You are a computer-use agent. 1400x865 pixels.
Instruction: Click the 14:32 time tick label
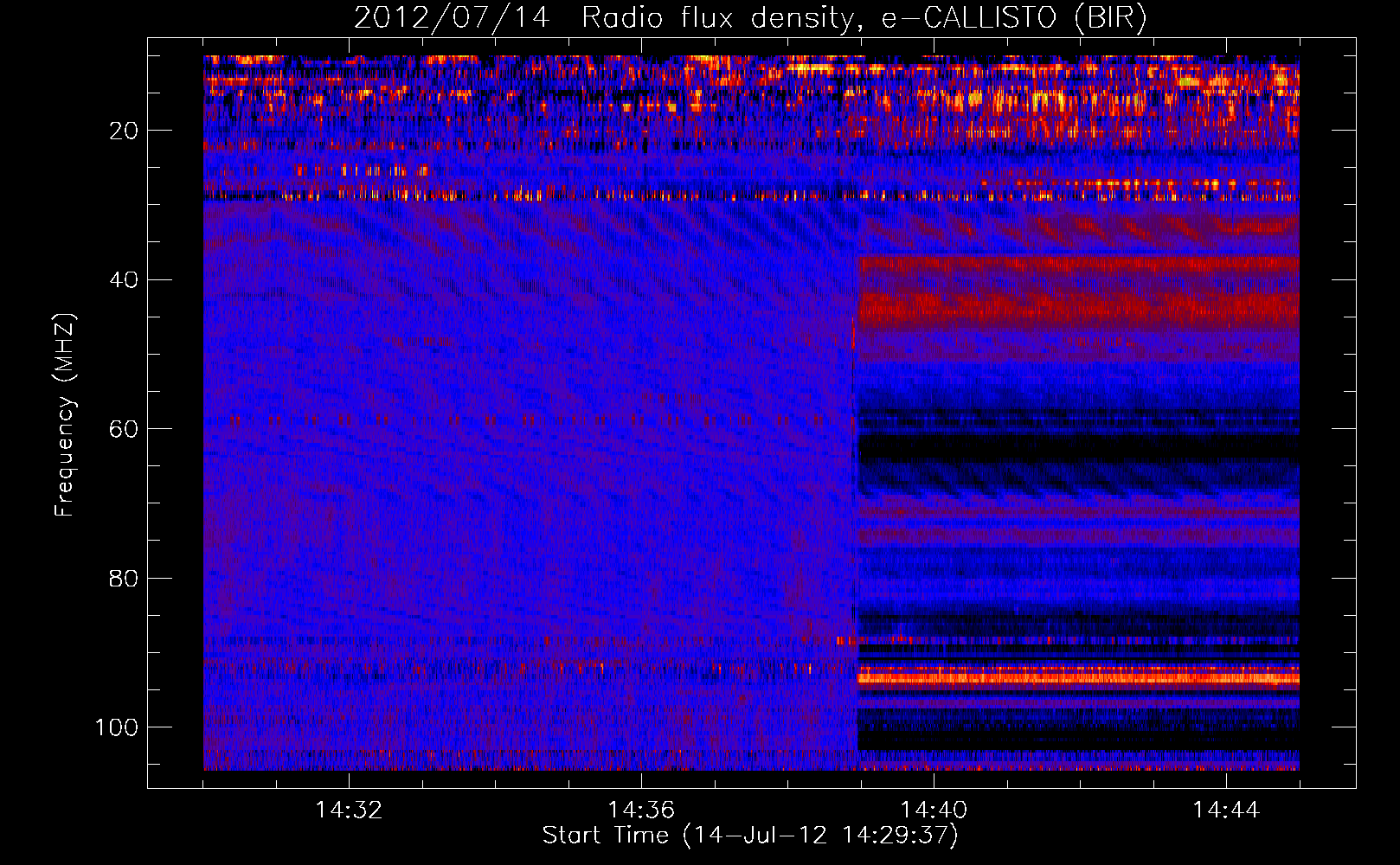[x=349, y=810]
